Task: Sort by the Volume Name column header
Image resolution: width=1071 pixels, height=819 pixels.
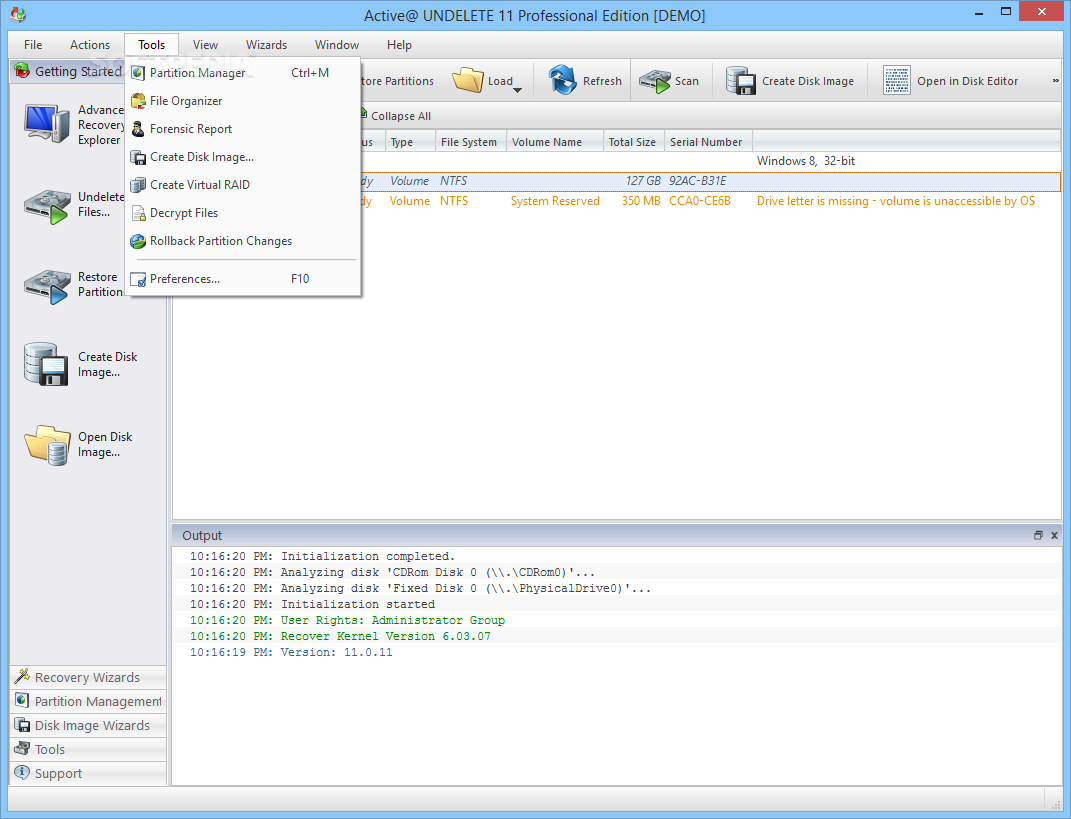Action: (555, 141)
